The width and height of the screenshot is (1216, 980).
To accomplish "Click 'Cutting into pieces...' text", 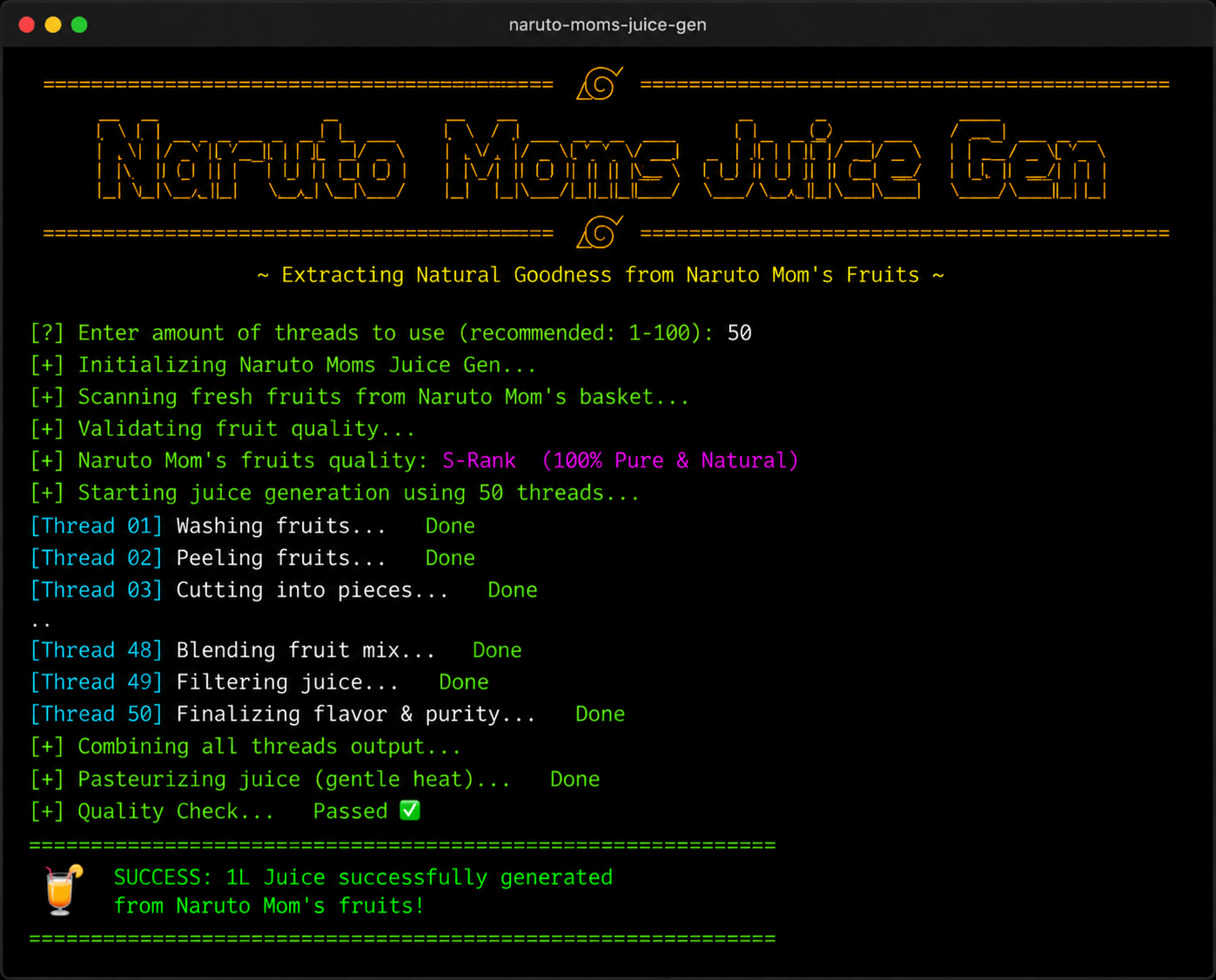I will (x=312, y=590).
